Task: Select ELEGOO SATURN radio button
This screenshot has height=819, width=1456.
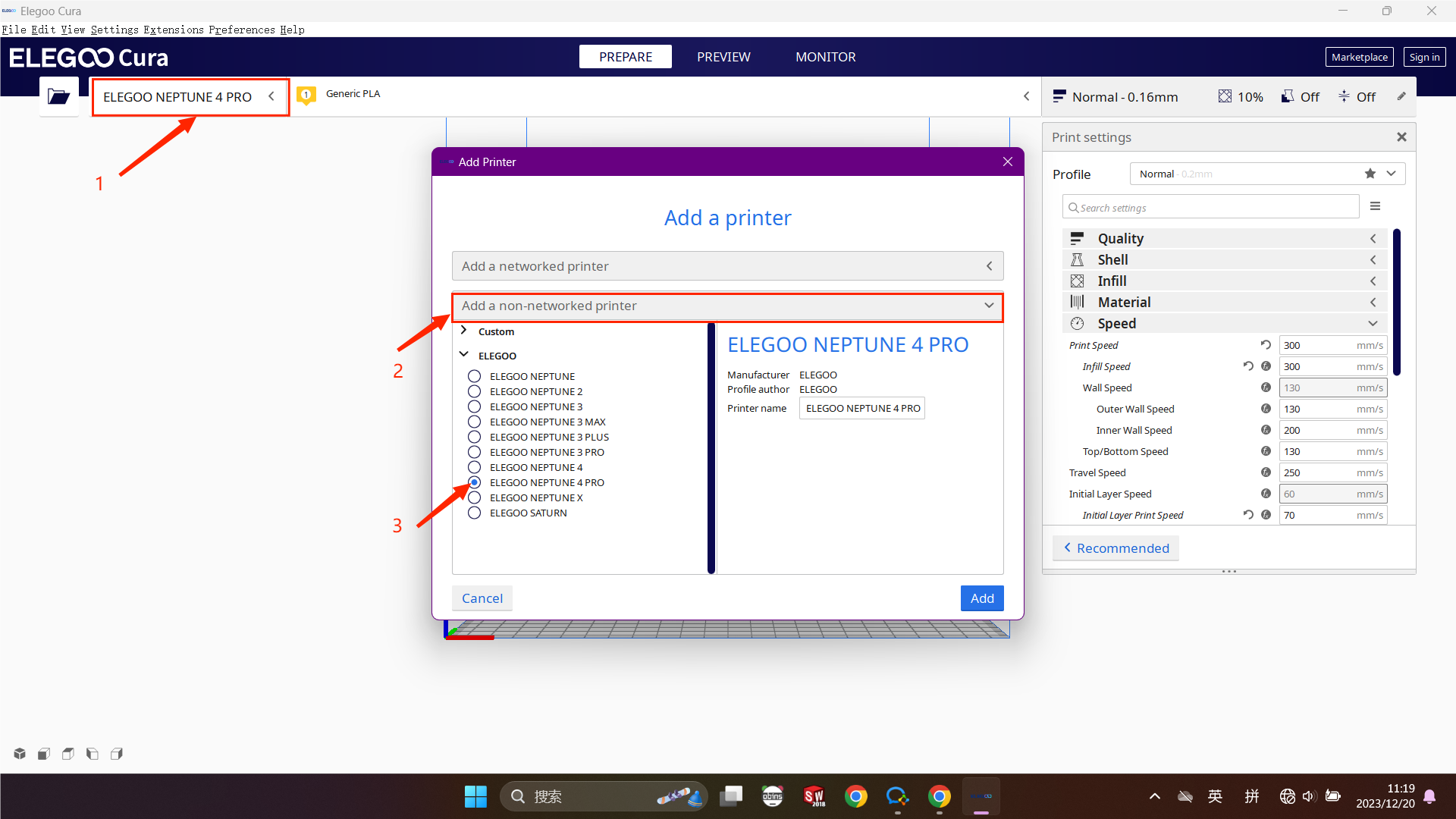Action: (474, 513)
